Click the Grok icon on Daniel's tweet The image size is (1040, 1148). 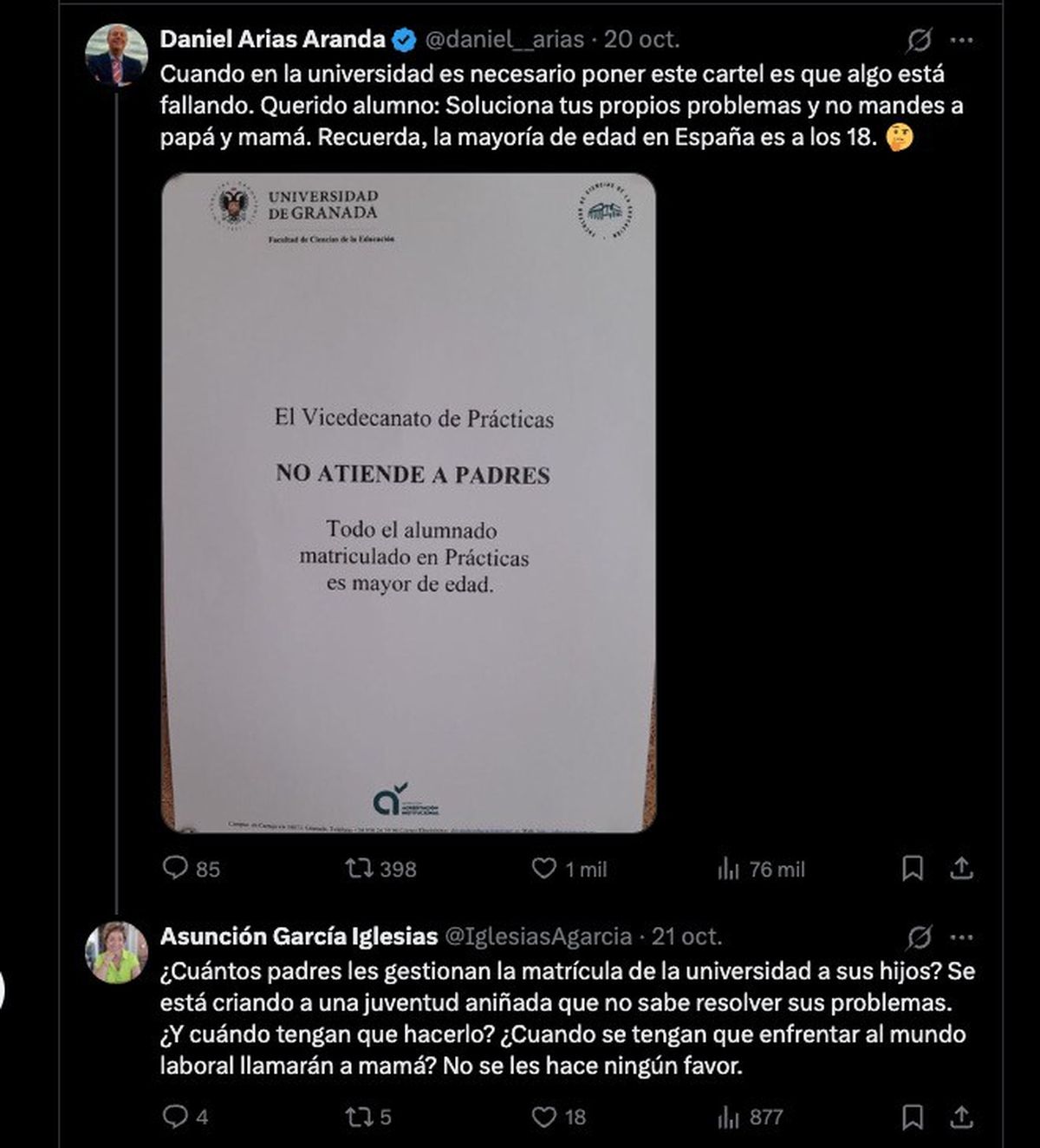pyautogui.click(x=920, y=40)
